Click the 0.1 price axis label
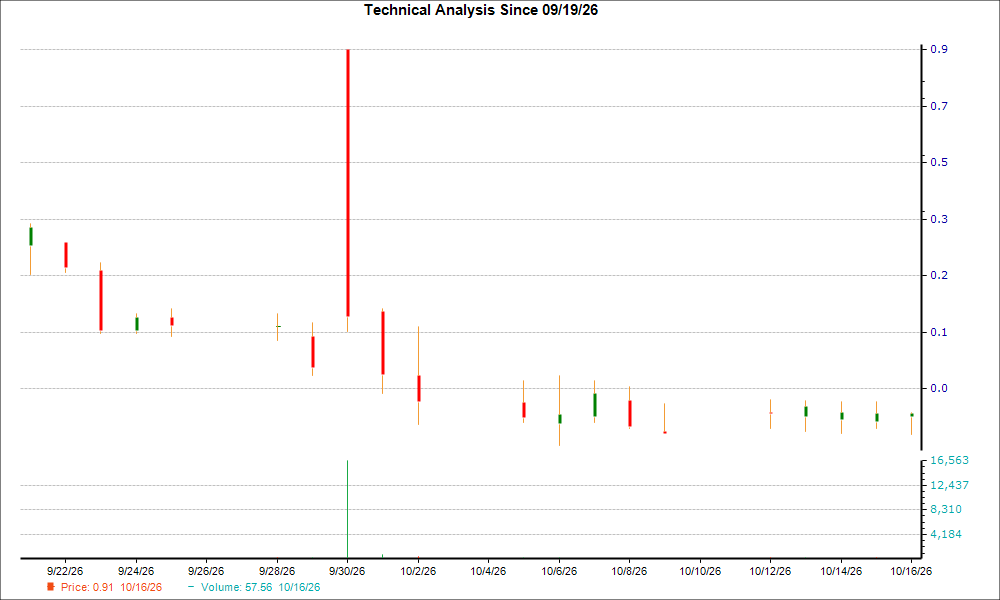1000x600 pixels. [x=939, y=332]
